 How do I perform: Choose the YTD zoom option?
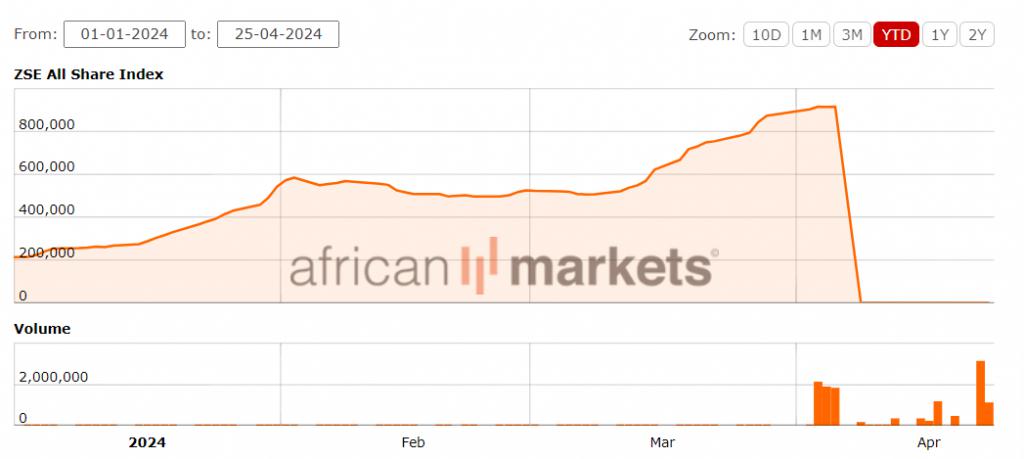[x=895, y=34]
